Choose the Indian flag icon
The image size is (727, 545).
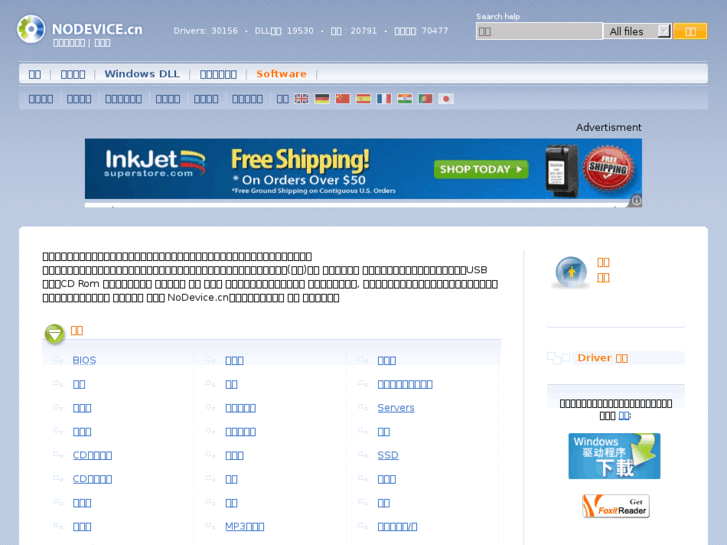405,99
